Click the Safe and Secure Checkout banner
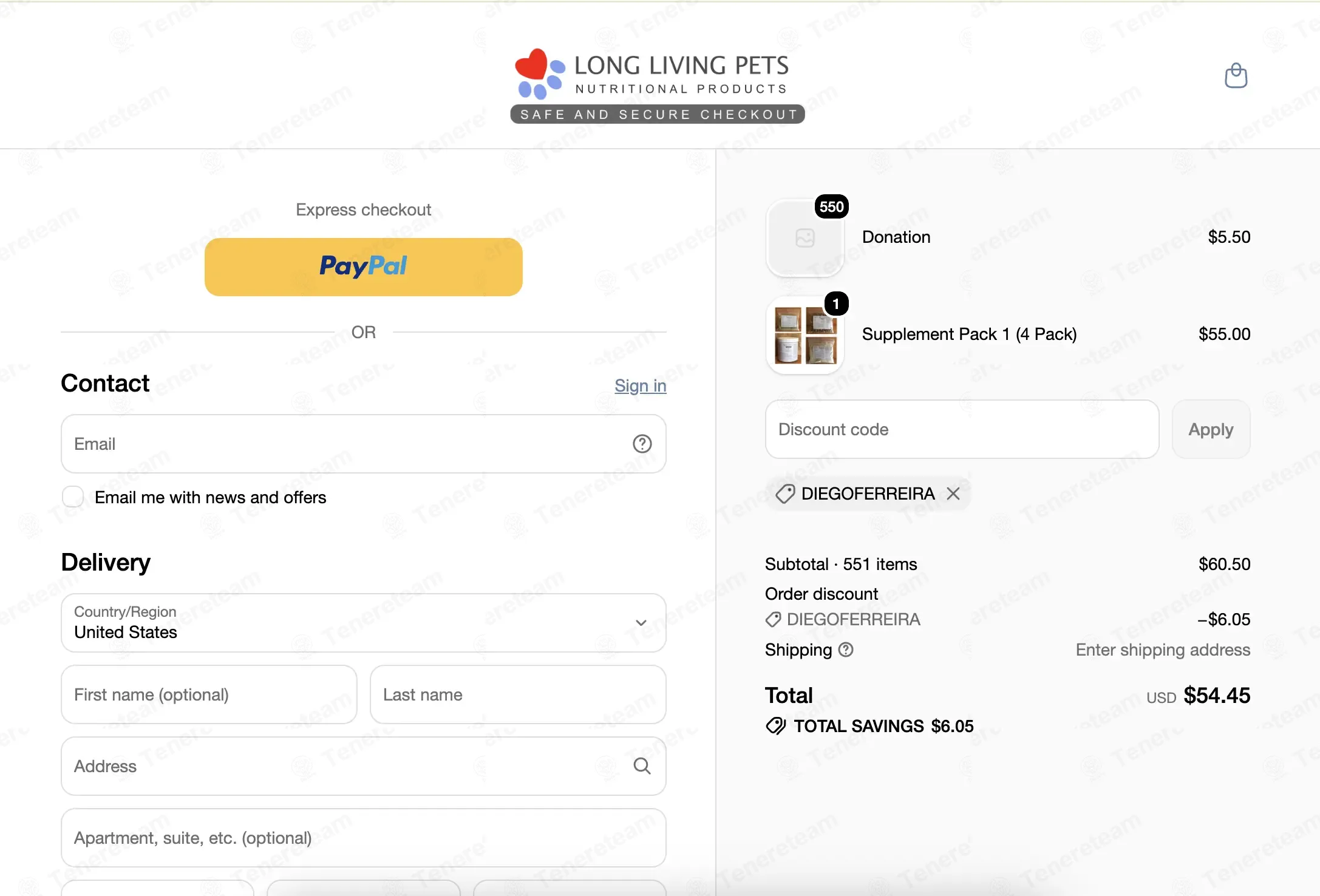The width and height of the screenshot is (1320, 896). tap(658, 114)
